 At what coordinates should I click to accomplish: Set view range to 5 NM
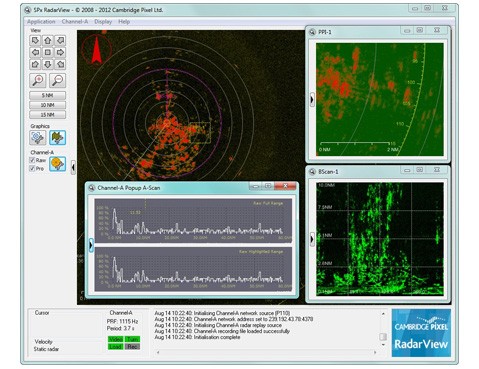48,95
